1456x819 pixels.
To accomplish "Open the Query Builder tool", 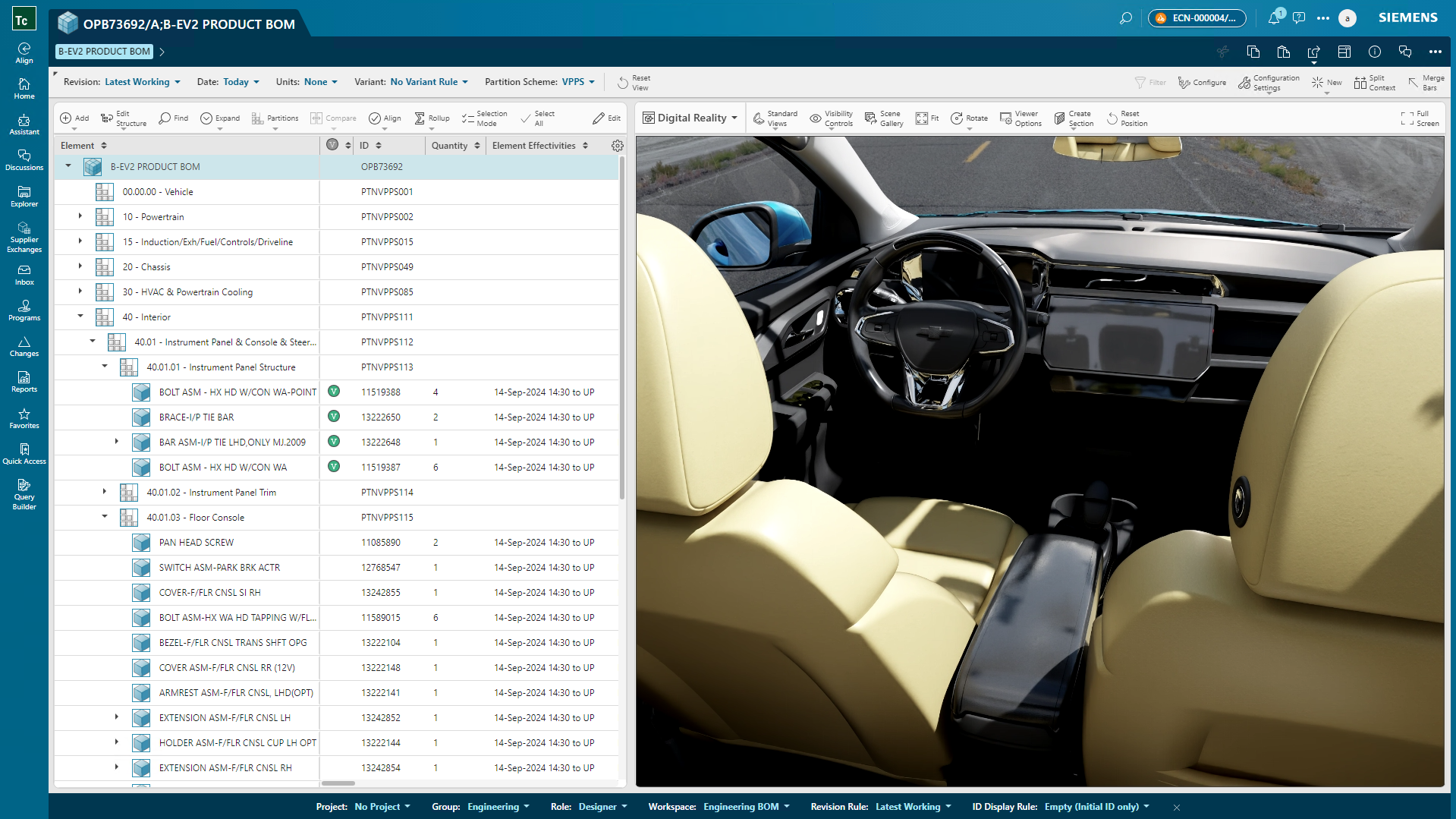I will tap(24, 494).
